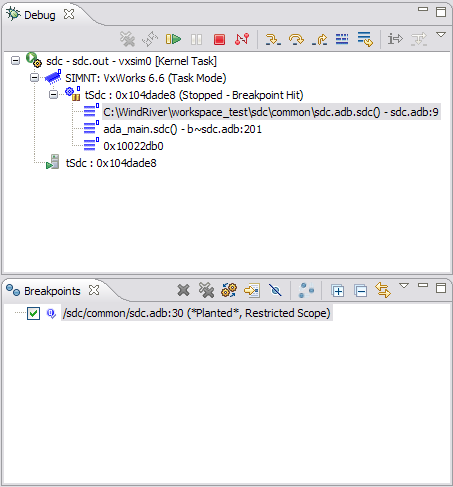The image size is (453, 487).
Task: Collapse the sdc.out vxsim0 Kernel Task node
Action: pyautogui.click(x=15, y=61)
